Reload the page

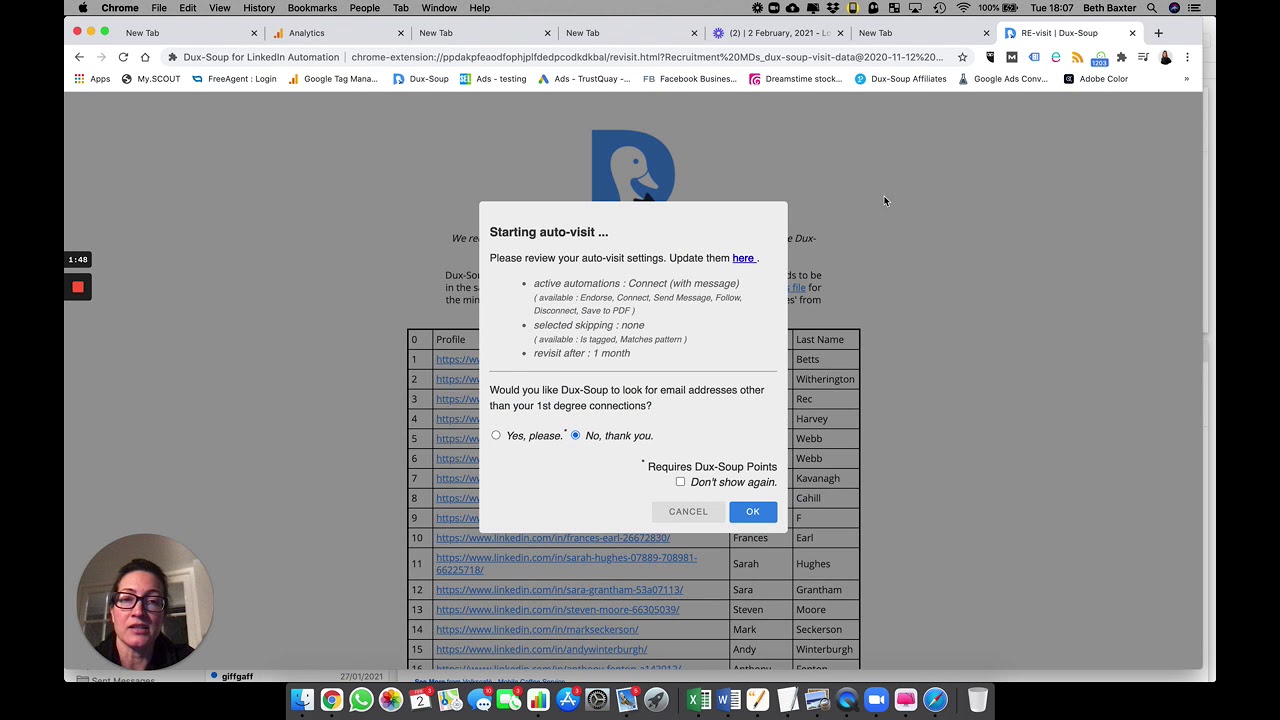(123, 57)
